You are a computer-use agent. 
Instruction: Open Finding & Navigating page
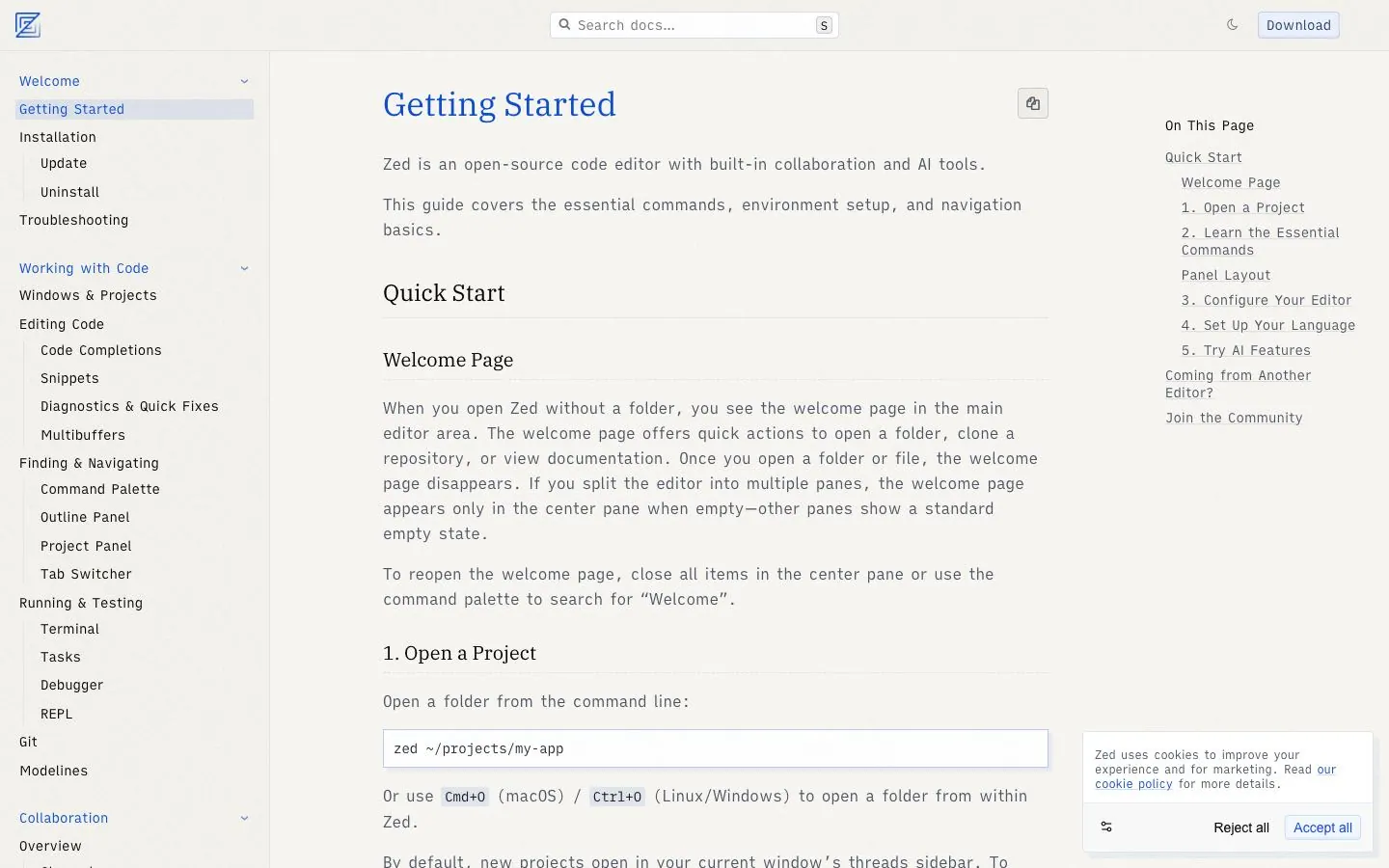pos(89,463)
